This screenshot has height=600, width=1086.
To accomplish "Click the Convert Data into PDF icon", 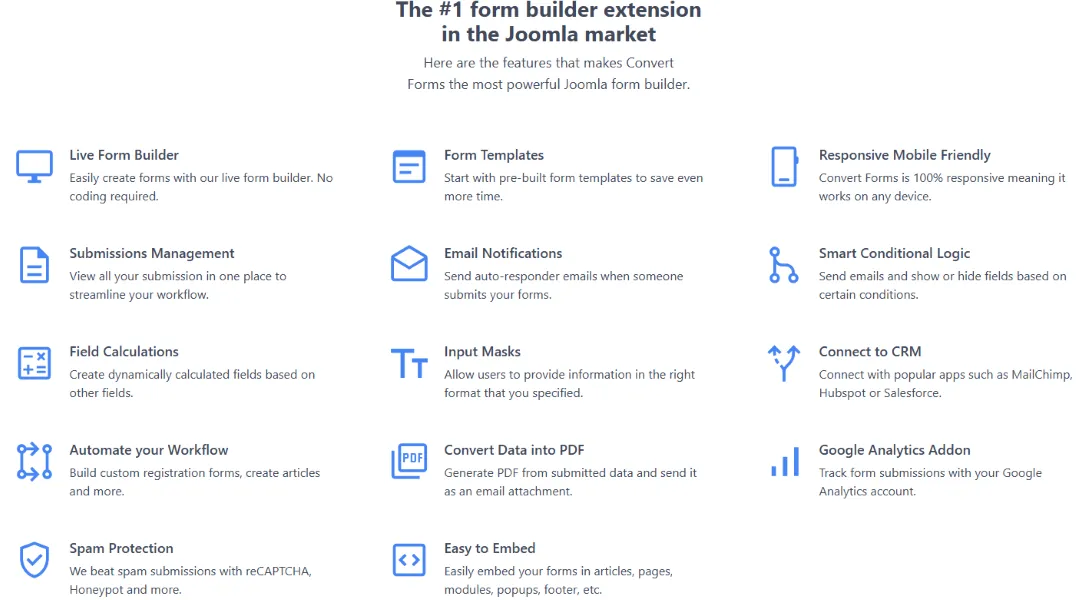I will click(x=409, y=461).
